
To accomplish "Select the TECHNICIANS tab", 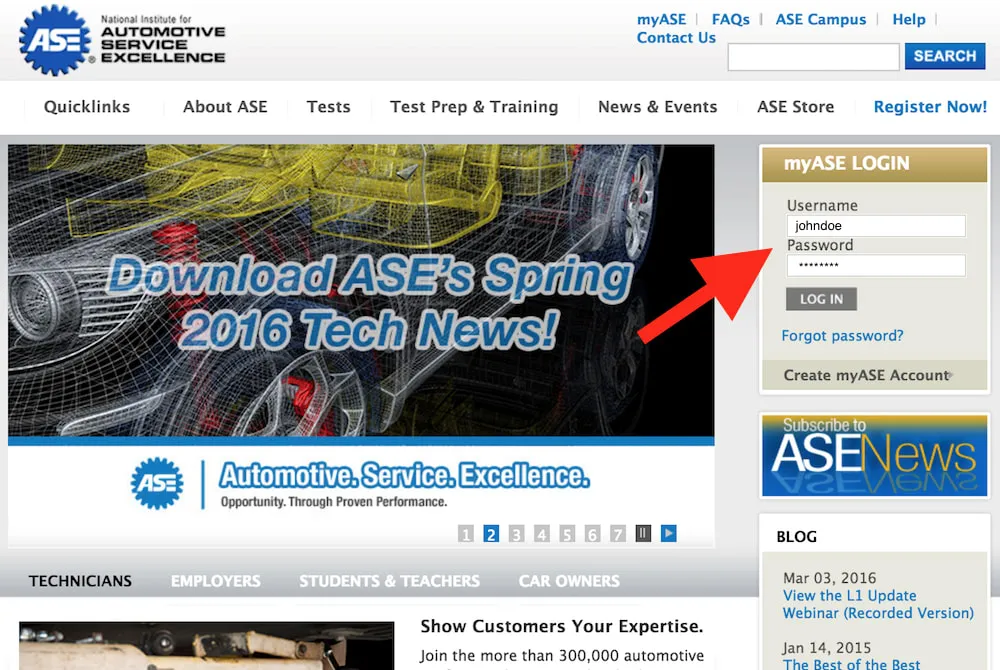I will [x=80, y=581].
